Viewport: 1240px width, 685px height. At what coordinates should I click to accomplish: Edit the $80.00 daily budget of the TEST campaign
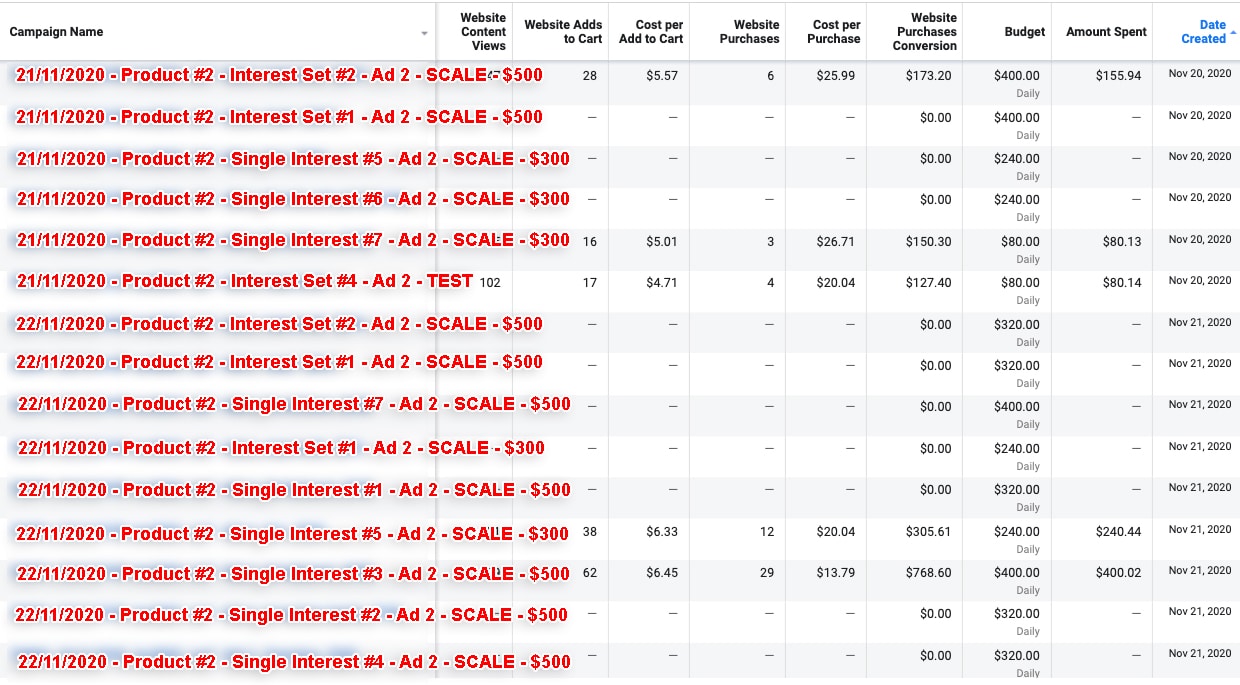[x=1016, y=283]
